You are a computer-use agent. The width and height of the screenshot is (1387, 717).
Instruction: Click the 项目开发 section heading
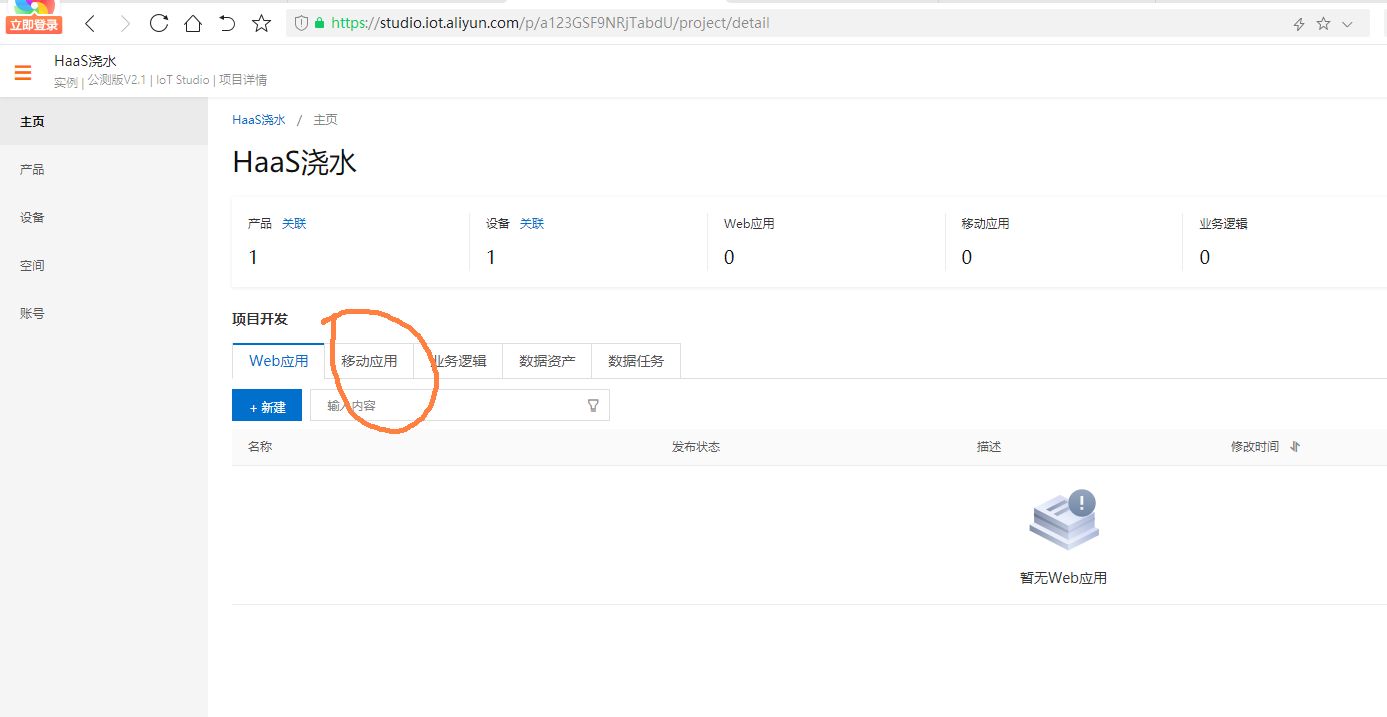point(260,319)
